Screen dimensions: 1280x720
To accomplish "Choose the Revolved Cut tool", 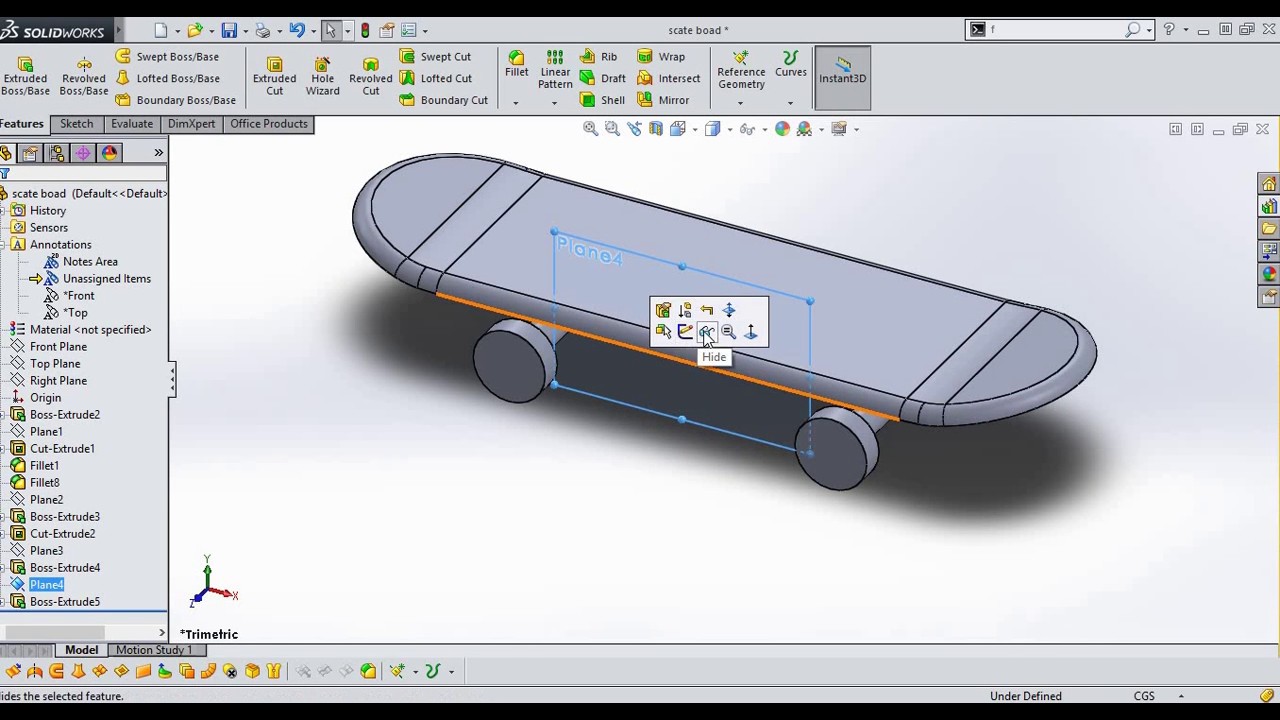I will pos(370,75).
